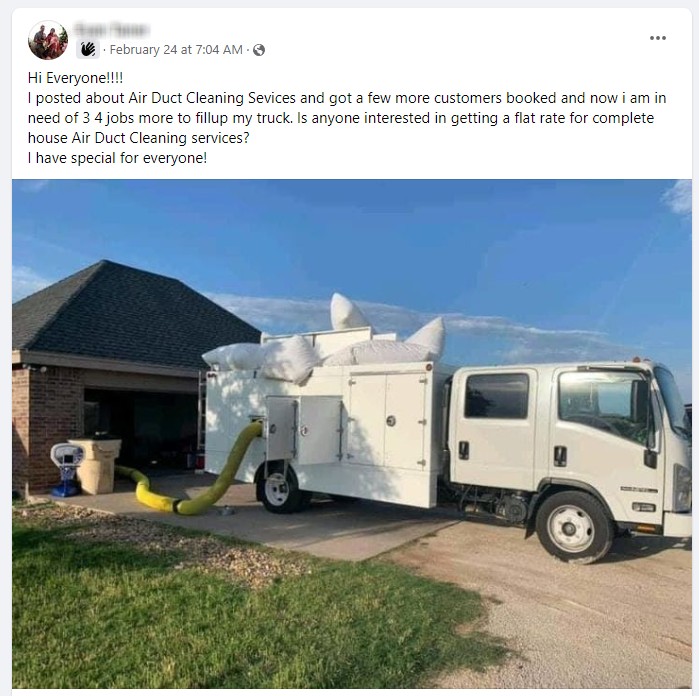Click the dark shingled house roof

click(x=134, y=312)
